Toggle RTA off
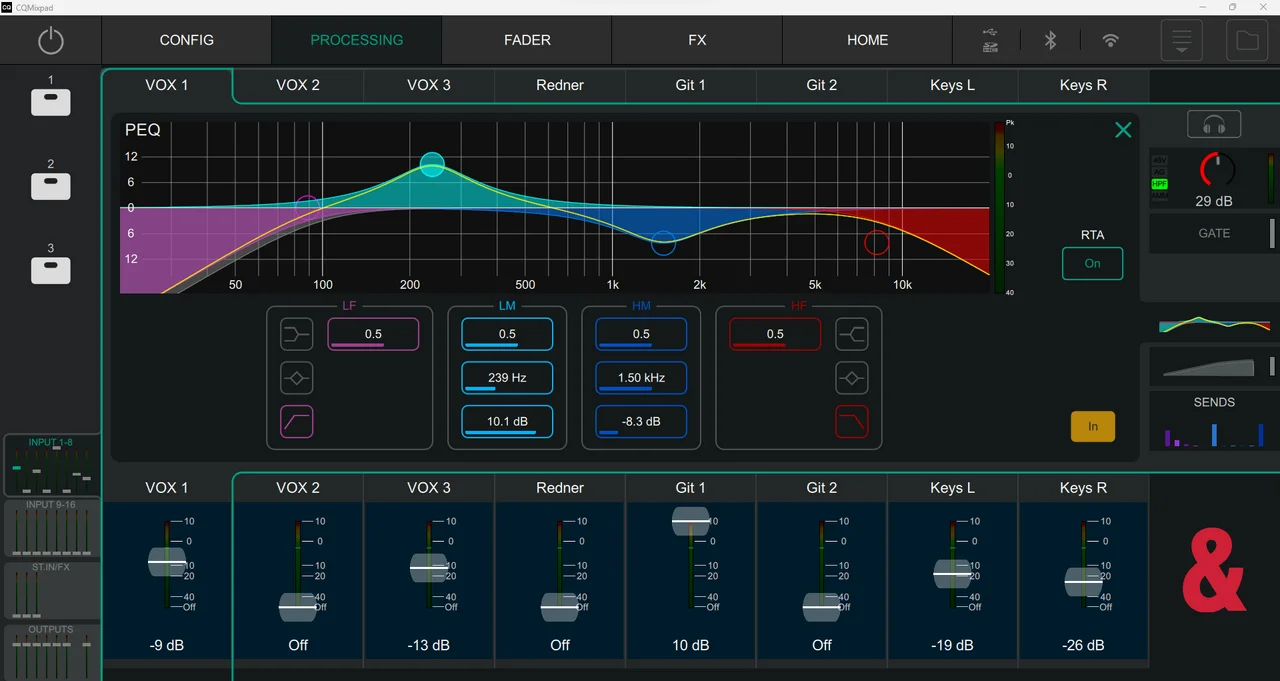 click(x=1092, y=264)
